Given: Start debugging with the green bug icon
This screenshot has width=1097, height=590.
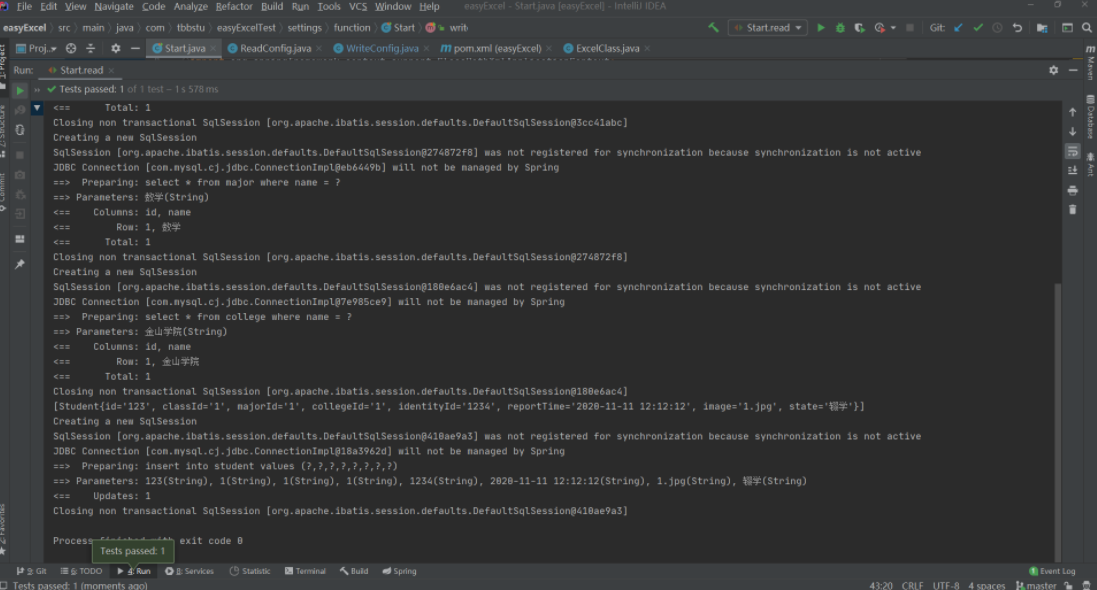Looking at the screenshot, I should click(x=840, y=28).
